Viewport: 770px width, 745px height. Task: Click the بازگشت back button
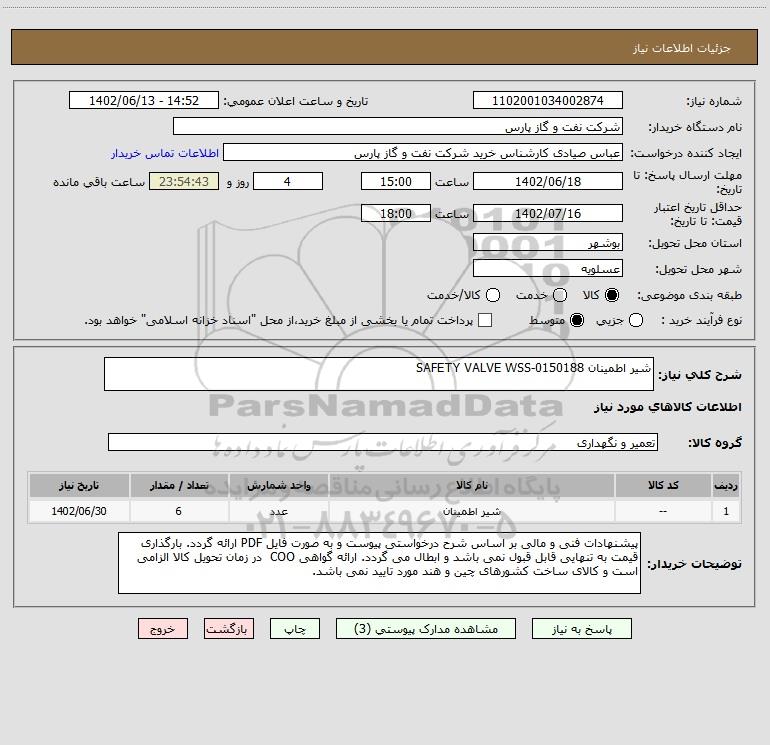click(229, 629)
